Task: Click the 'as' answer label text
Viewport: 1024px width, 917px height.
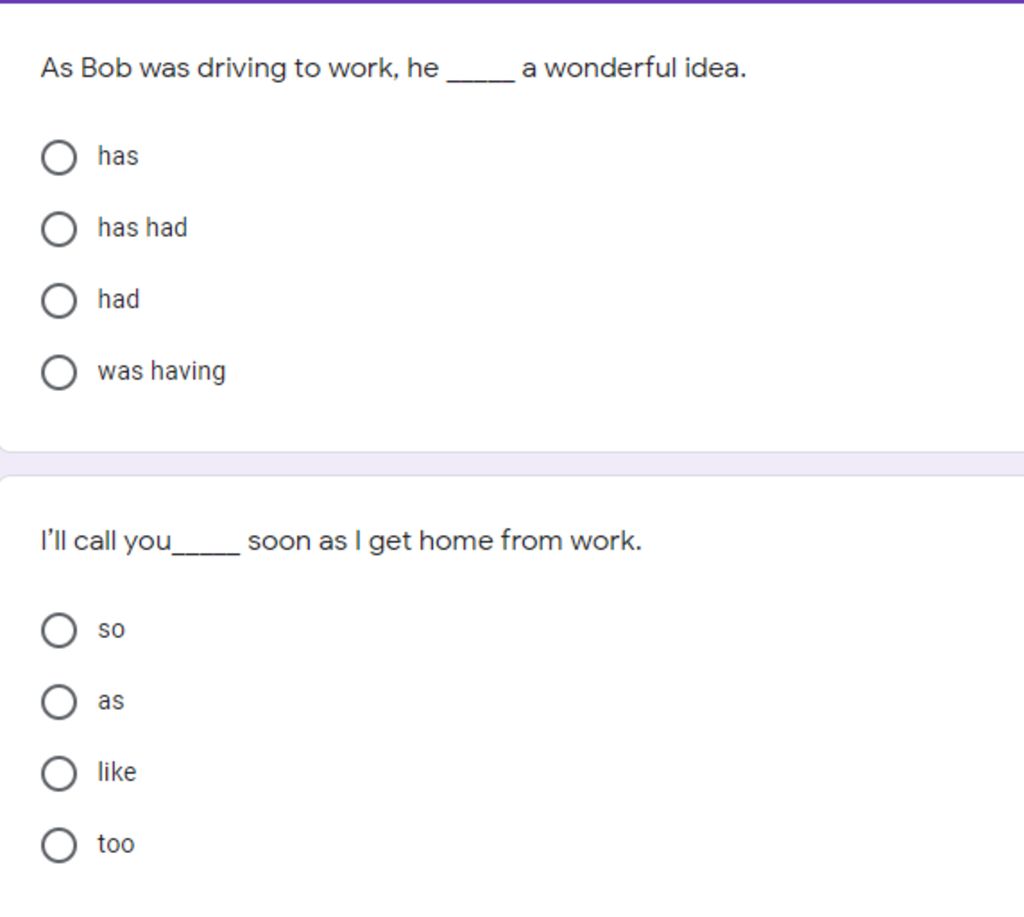Action: click(x=111, y=702)
